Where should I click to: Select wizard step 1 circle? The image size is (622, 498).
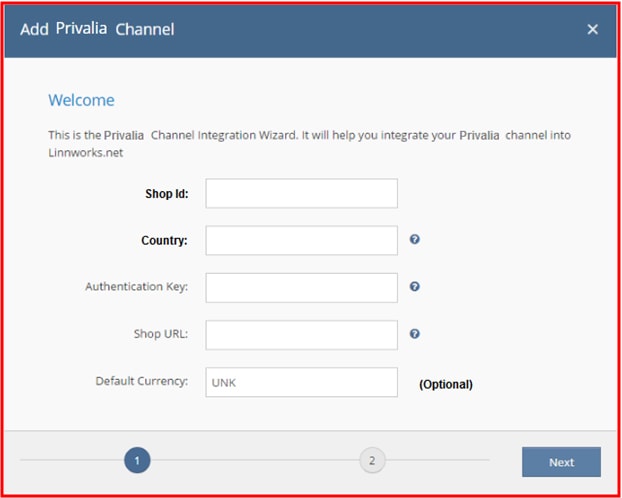coord(137,460)
